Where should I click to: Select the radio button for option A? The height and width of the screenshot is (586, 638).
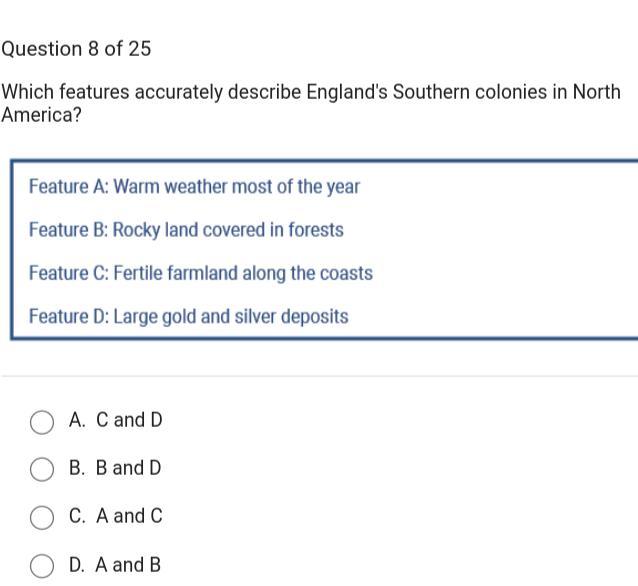[42, 422]
